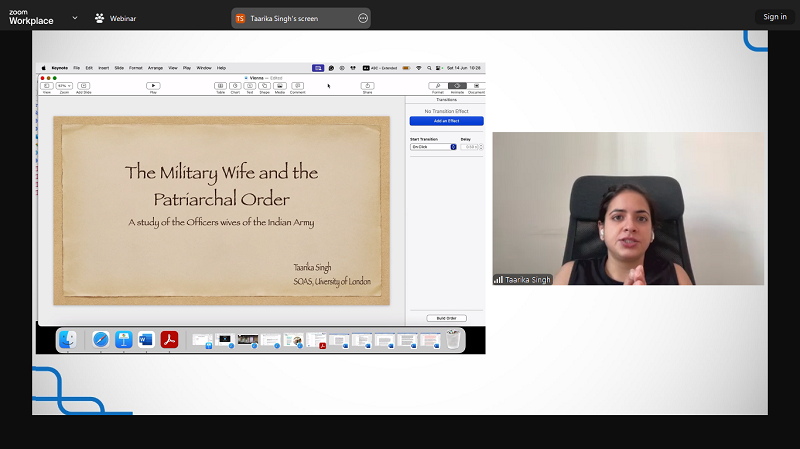
Task: Click the Add an Effect button
Action: 446,121
